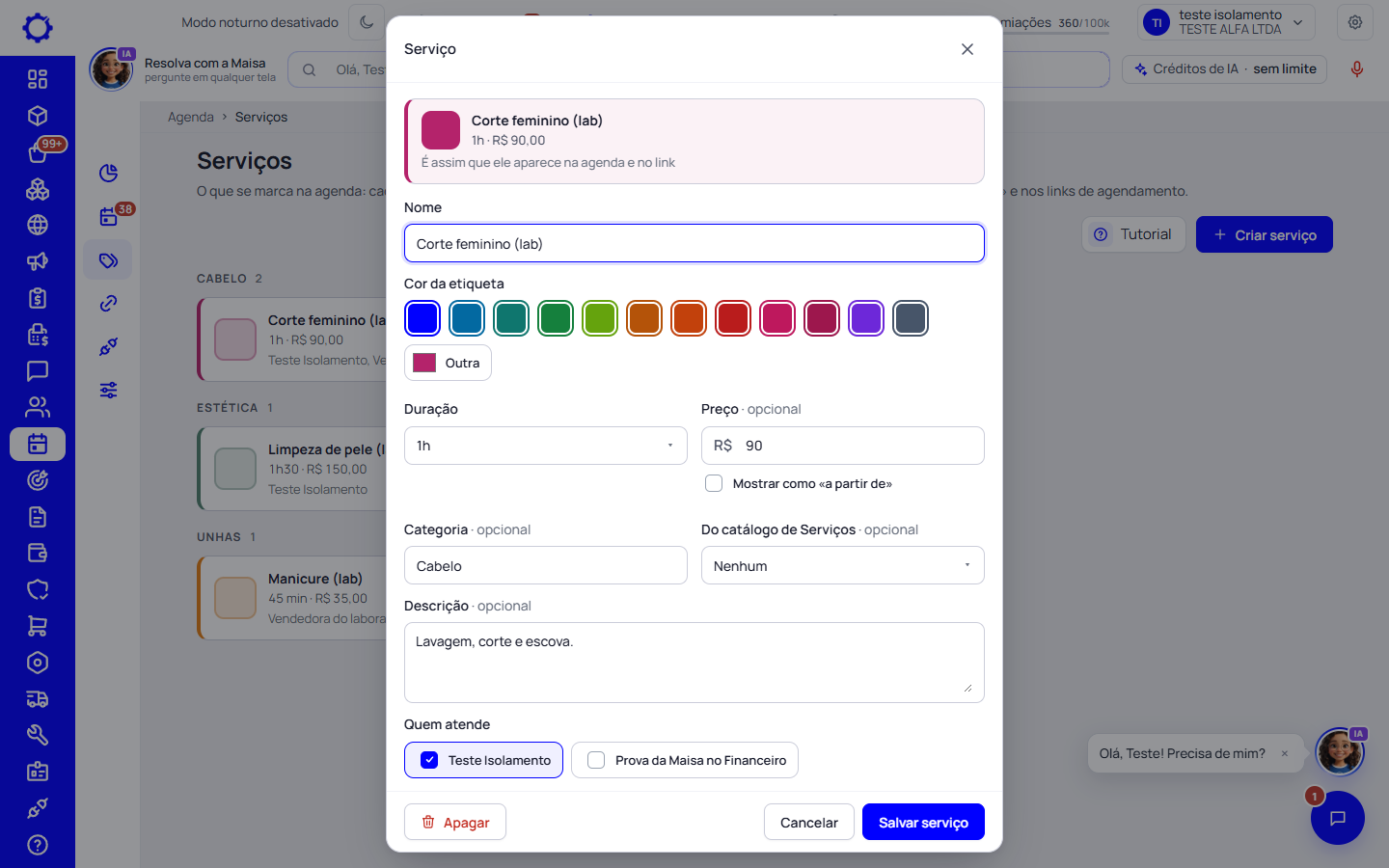The height and width of the screenshot is (868, 1389).
Task: Click the Nome field 'Corte feminino (lab)'
Action: 694,243
